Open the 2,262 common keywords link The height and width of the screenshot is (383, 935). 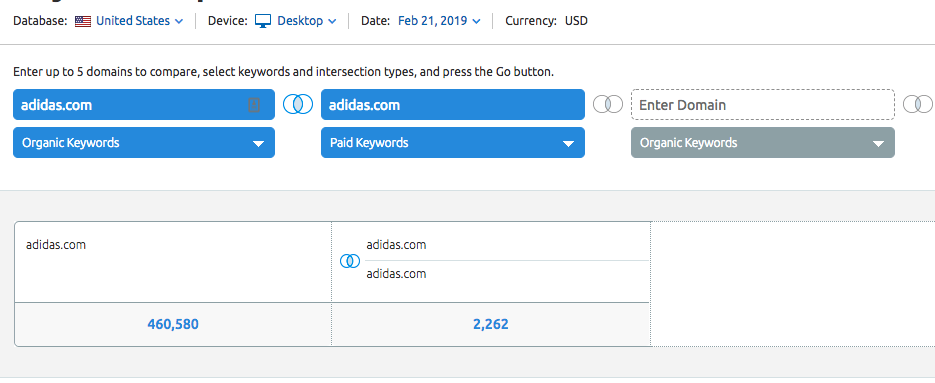click(491, 325)
